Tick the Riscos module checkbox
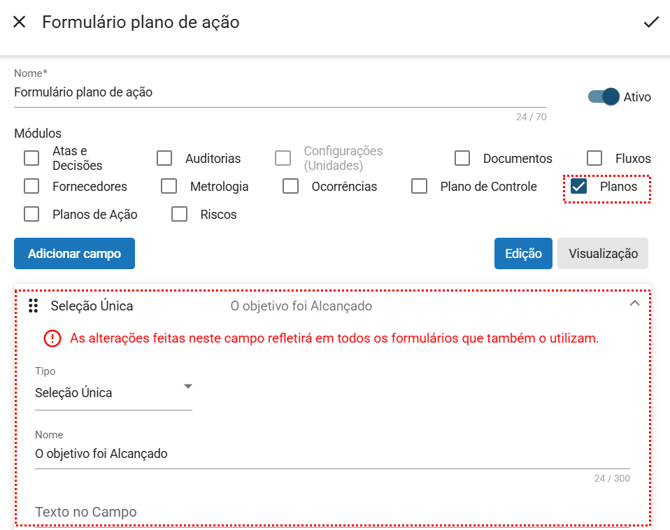Viewport: 670px width, 530px height. [x=180, y=214]
